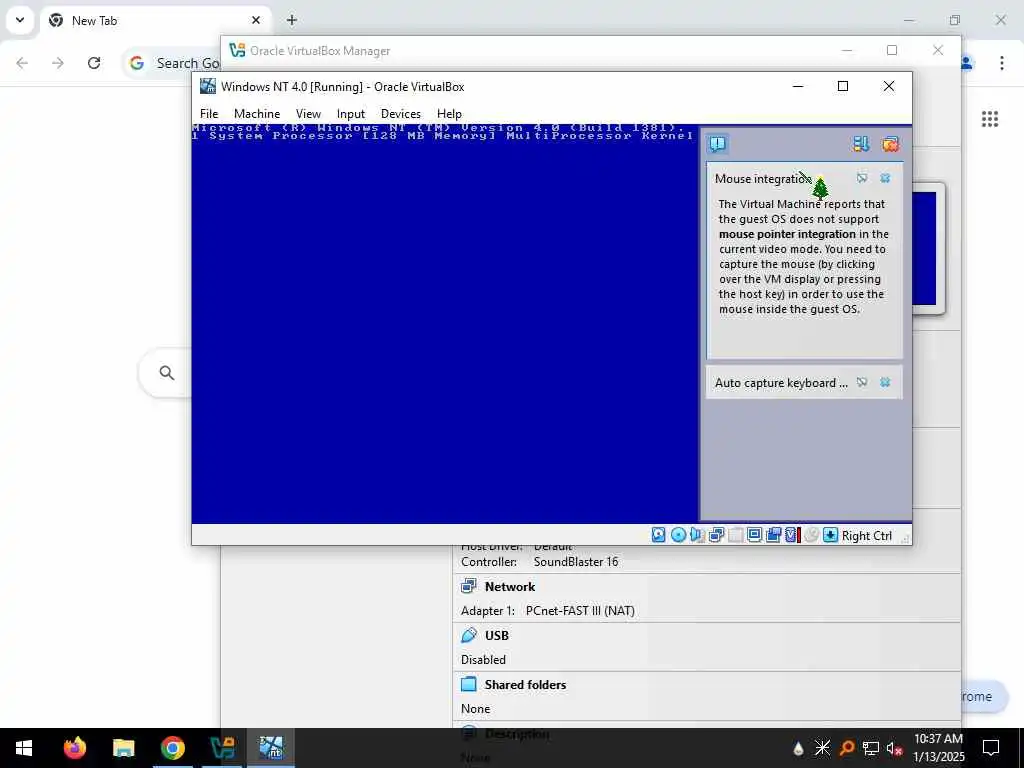Click the Shared folders icon in VirtualBox Manager

tap(469, 684)
